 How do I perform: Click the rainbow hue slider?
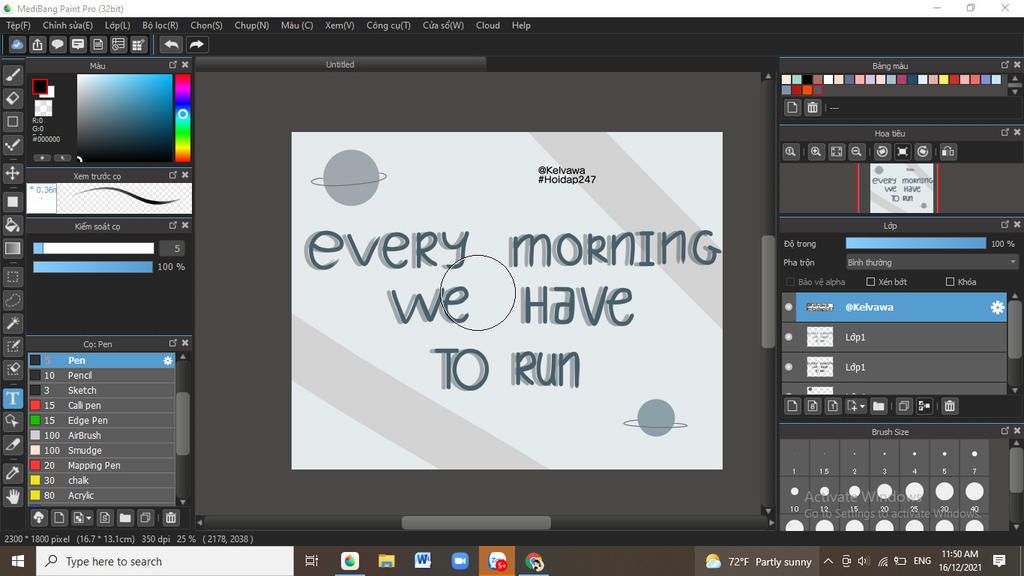point(183,118)
